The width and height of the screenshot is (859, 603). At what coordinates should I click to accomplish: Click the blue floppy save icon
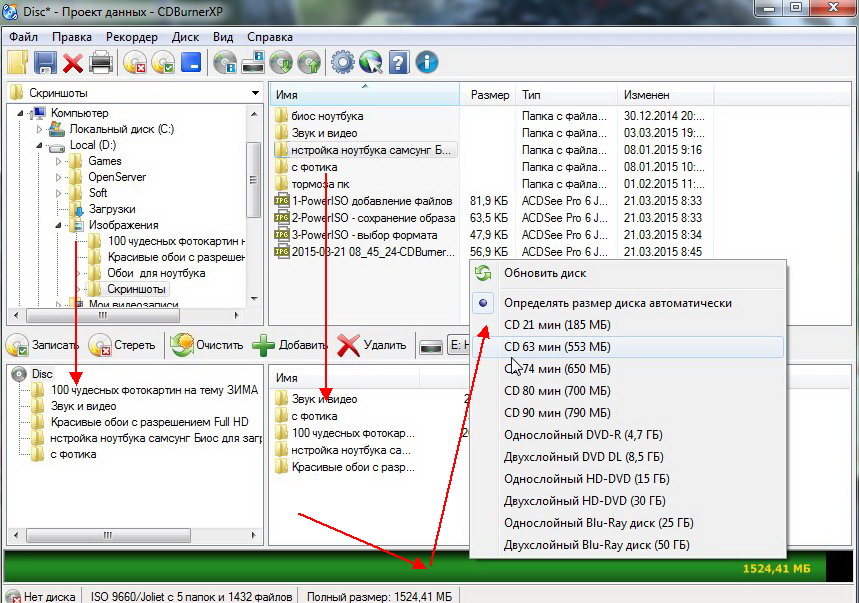pos(45,62)
